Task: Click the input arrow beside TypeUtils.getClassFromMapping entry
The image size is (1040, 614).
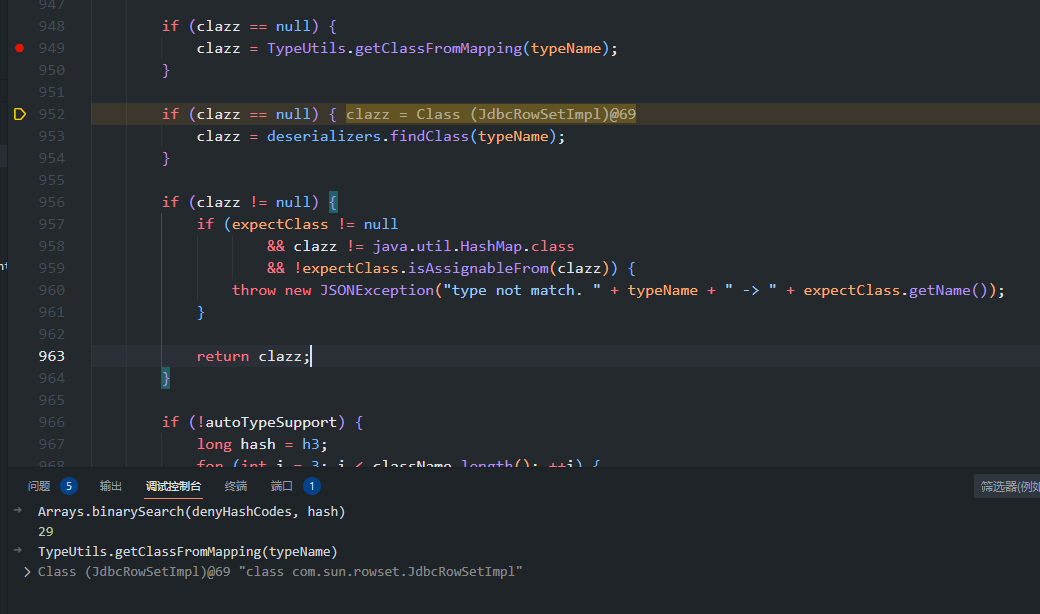Action: click(x=17, y=551)
